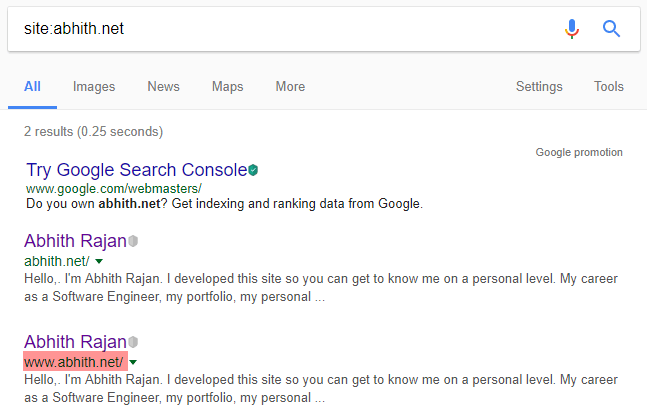The width and height of the screenshot is (647, 408).
Task: Select the All results tab
Action: (x=32, y=87)
